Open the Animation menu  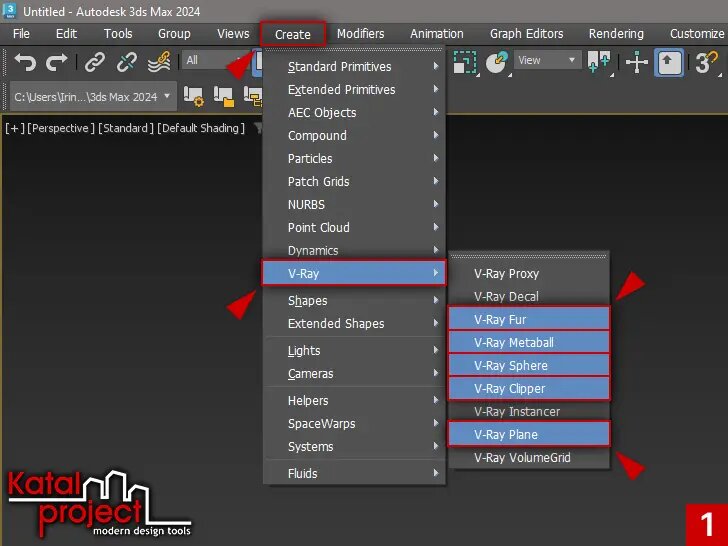tap(437, 33)
